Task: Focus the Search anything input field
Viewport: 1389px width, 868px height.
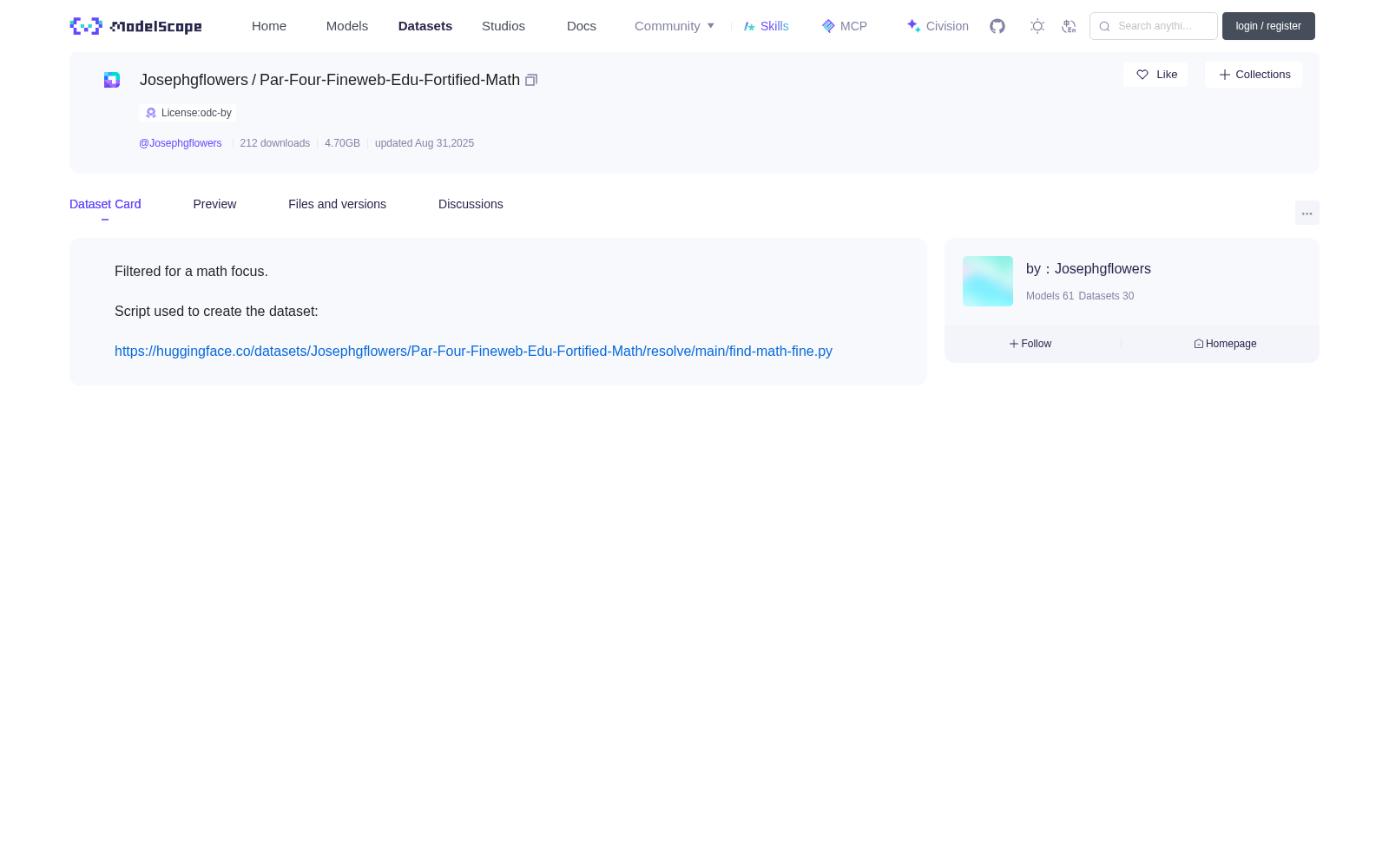Action: (x=1154, y=26)
